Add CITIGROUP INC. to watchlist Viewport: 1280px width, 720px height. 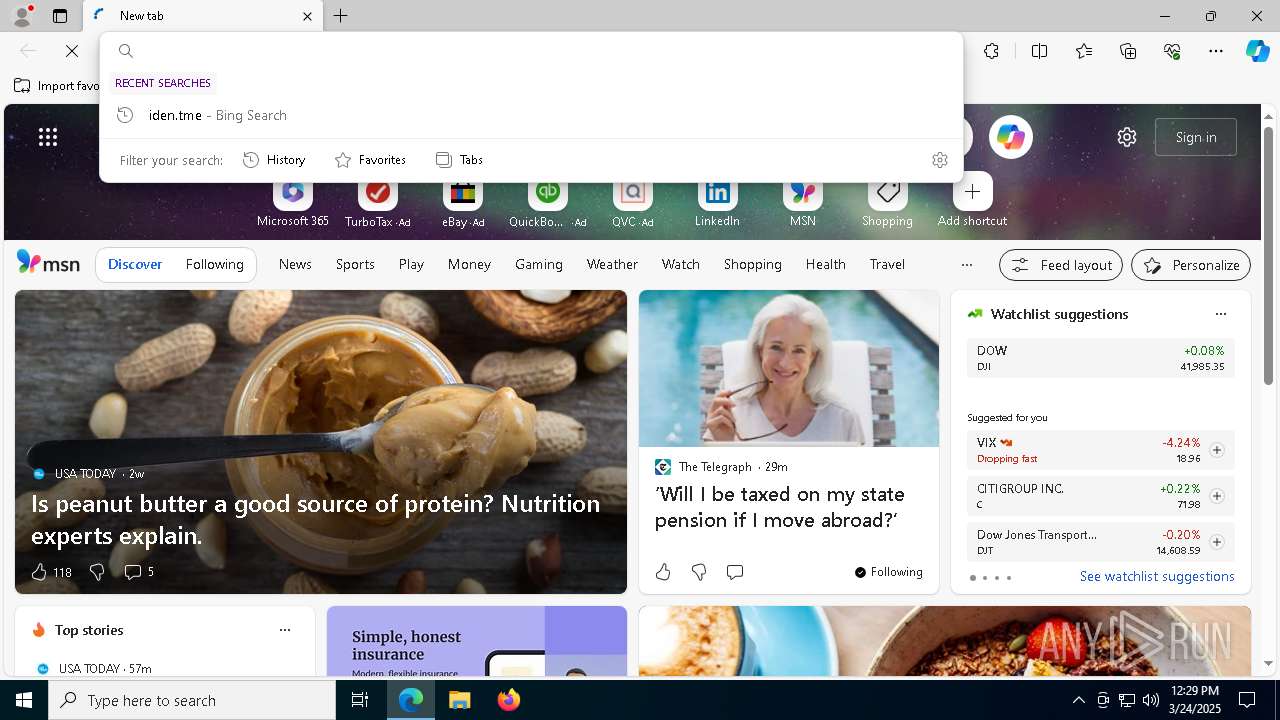(x=1216, y=496)
